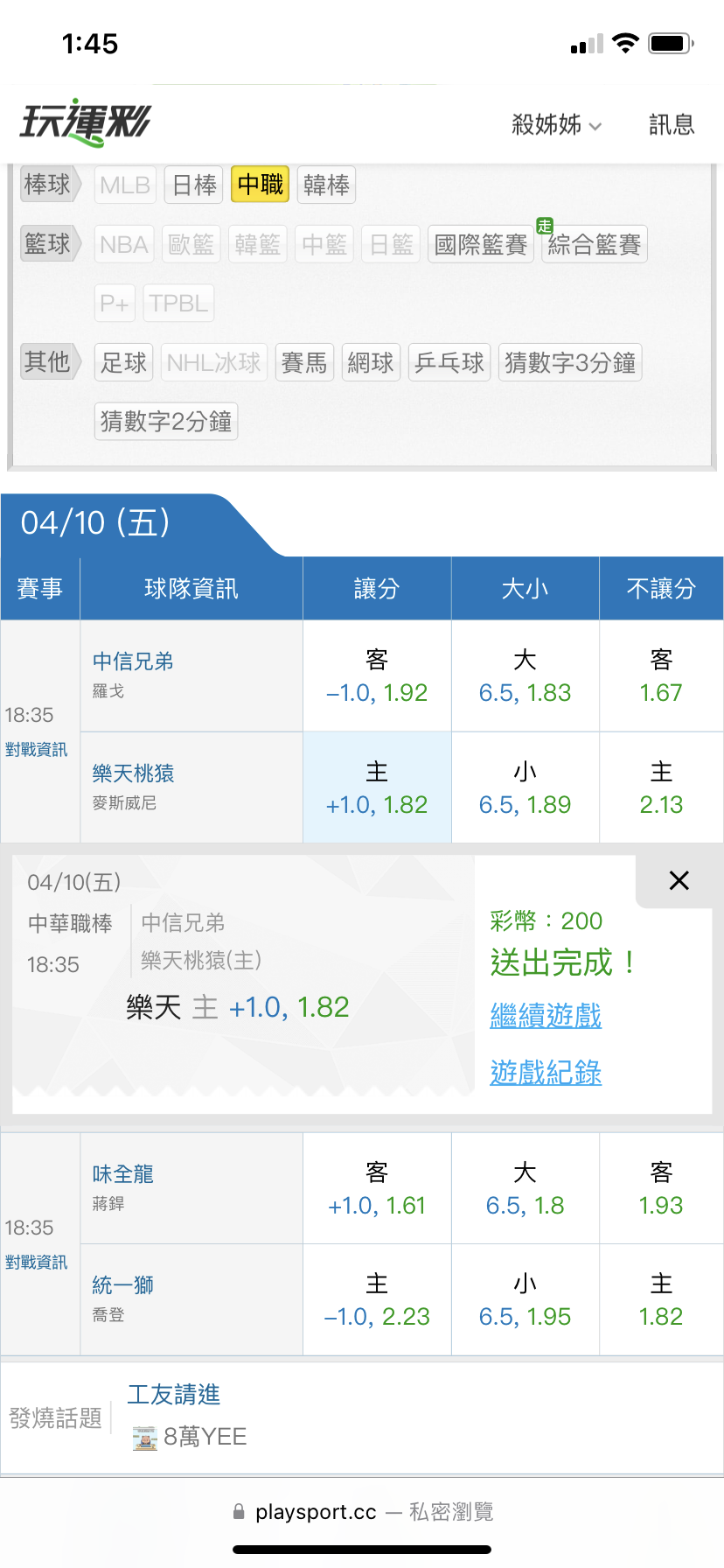Tap the lock icon beside playsport.cc

coord(239,1511)
